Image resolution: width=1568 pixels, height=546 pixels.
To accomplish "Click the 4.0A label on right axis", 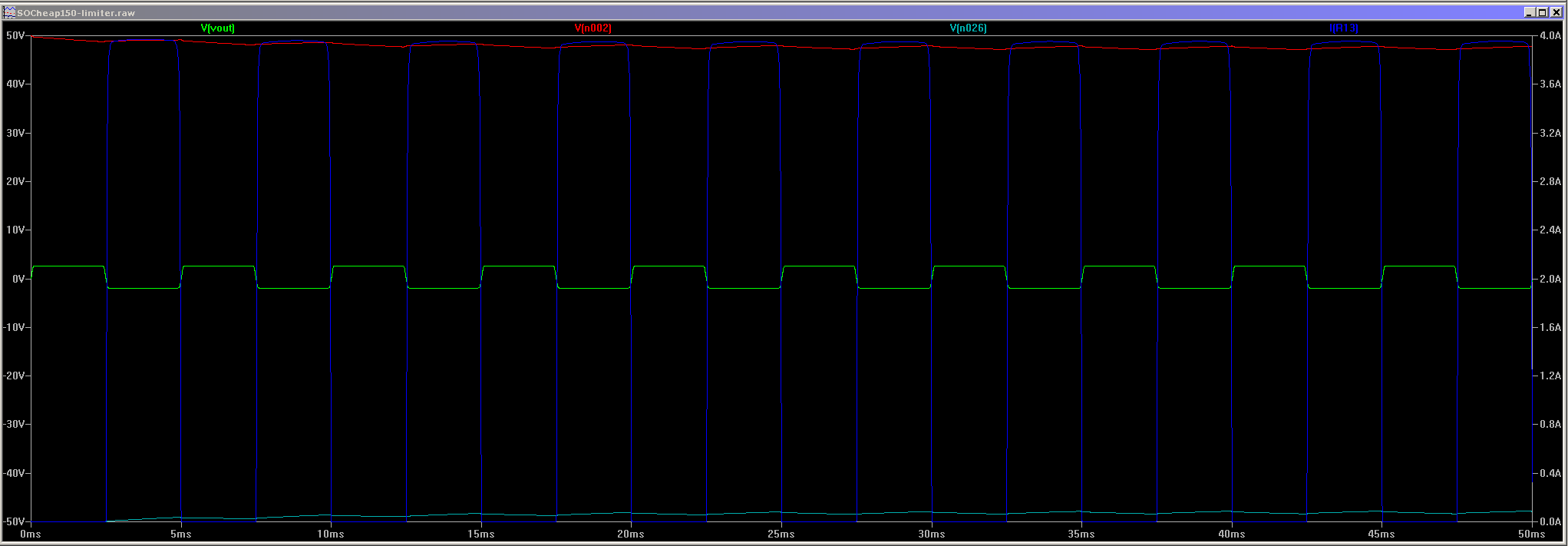I will point(1550,35).
